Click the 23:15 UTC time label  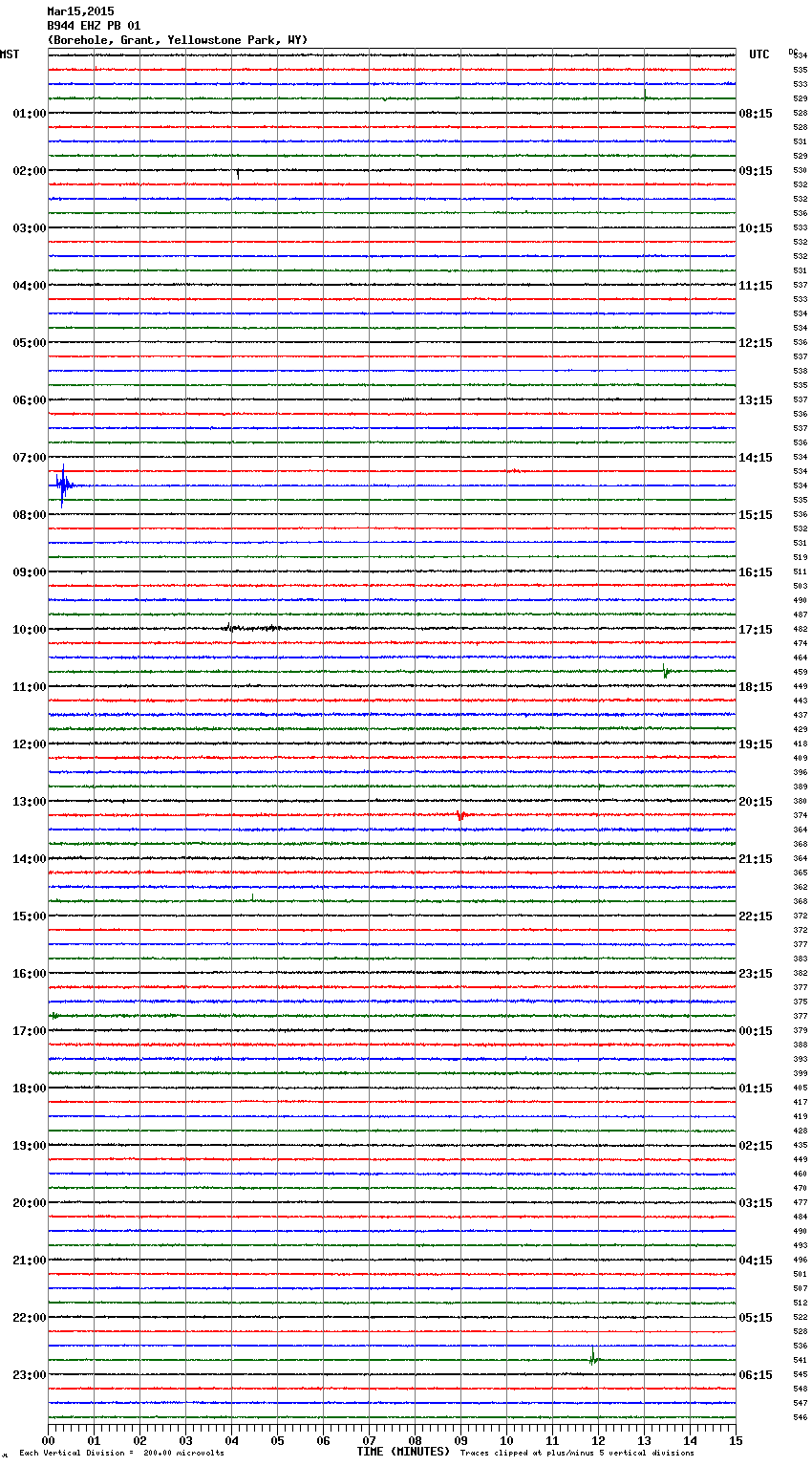[756, 974]
